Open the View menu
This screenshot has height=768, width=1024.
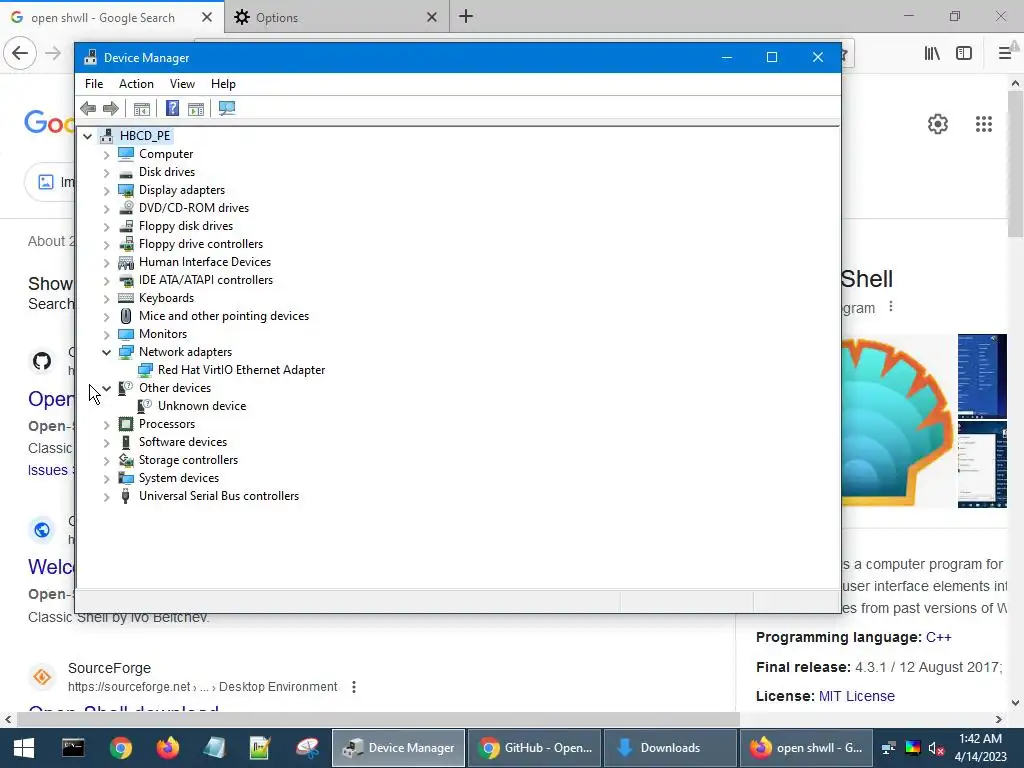[182, 84]
